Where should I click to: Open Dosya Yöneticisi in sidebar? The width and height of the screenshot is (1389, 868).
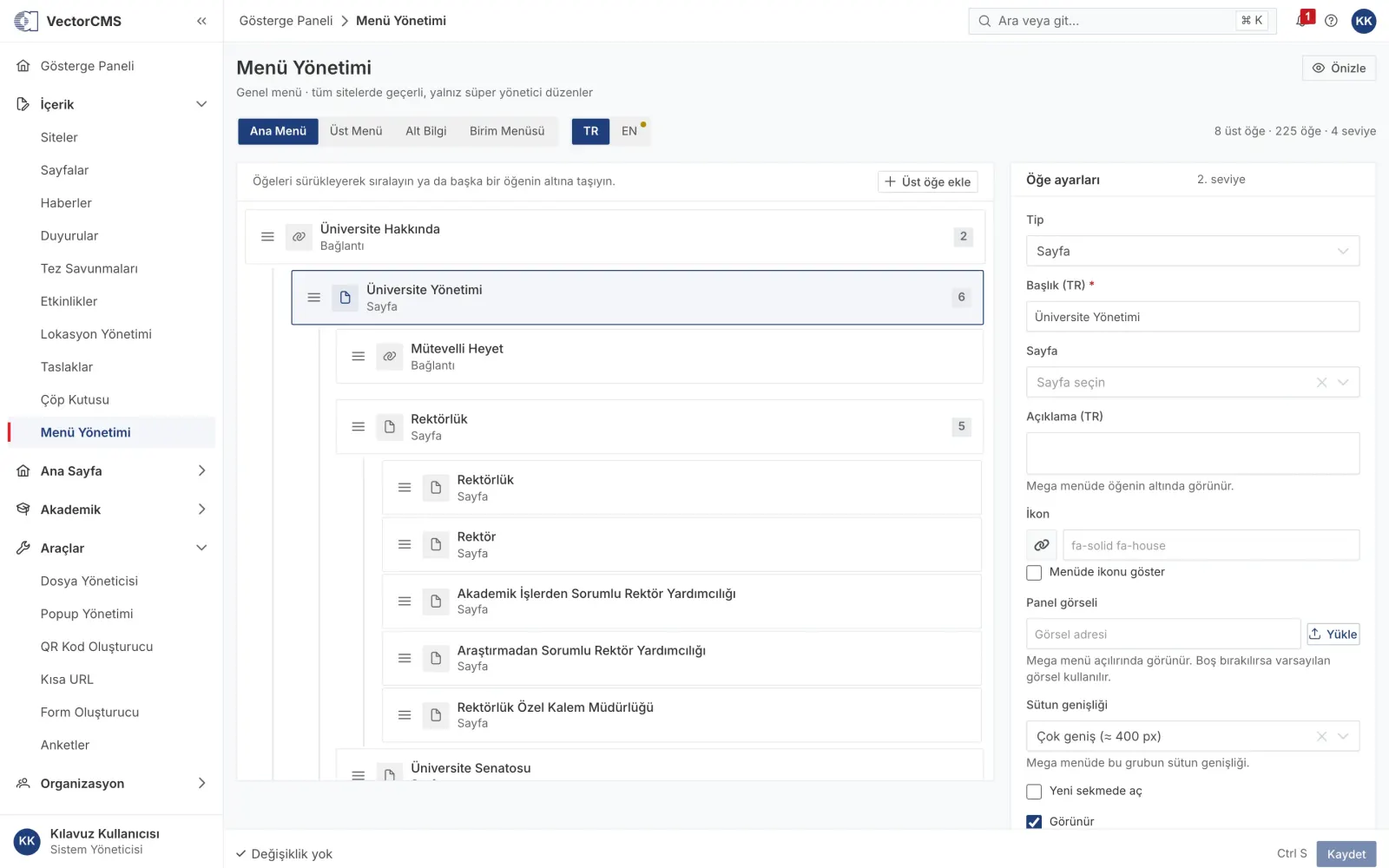89,582
